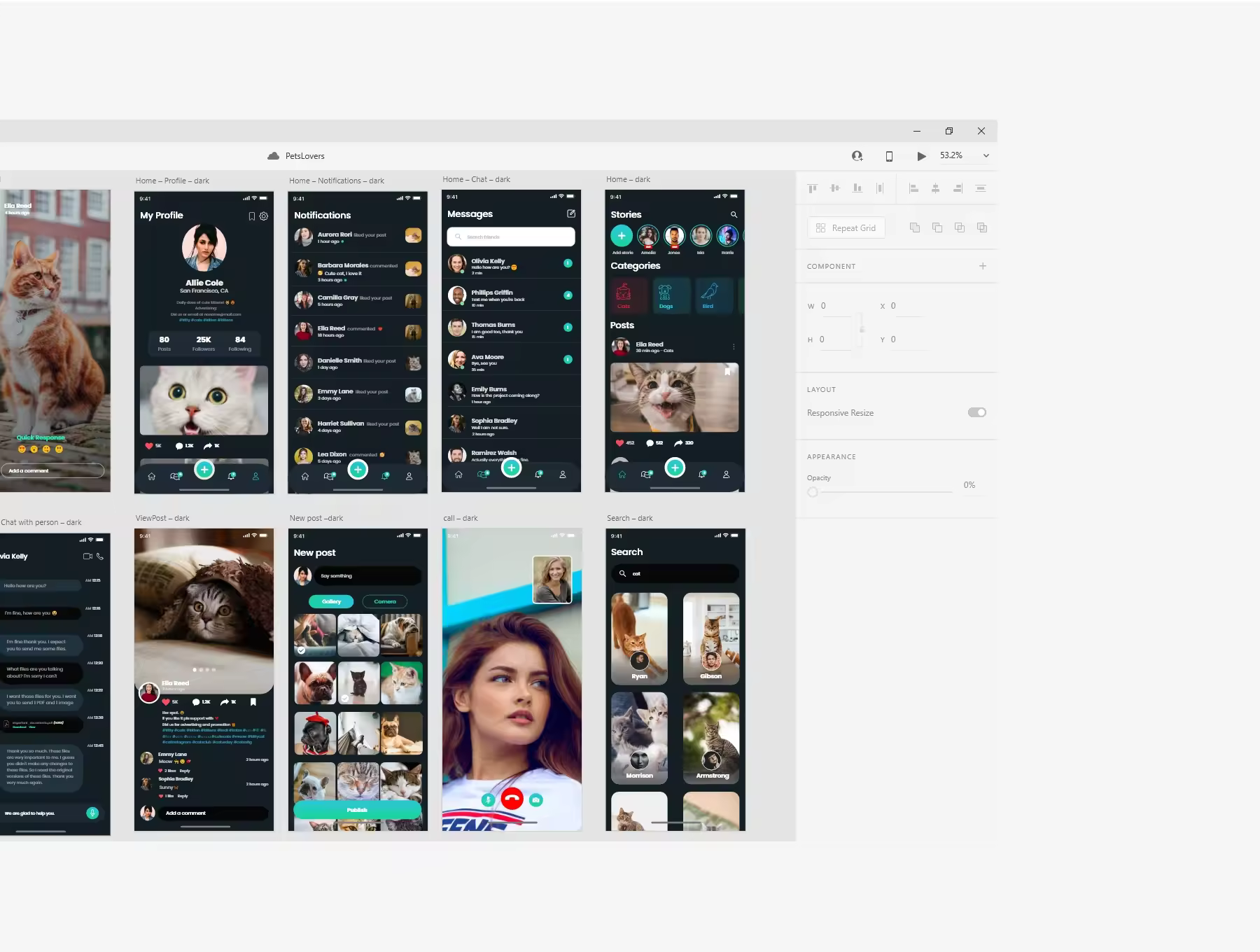1260x952 pixels.
Task: Click Gallery tab on New post artboard
Action: [x=331, y=601]
